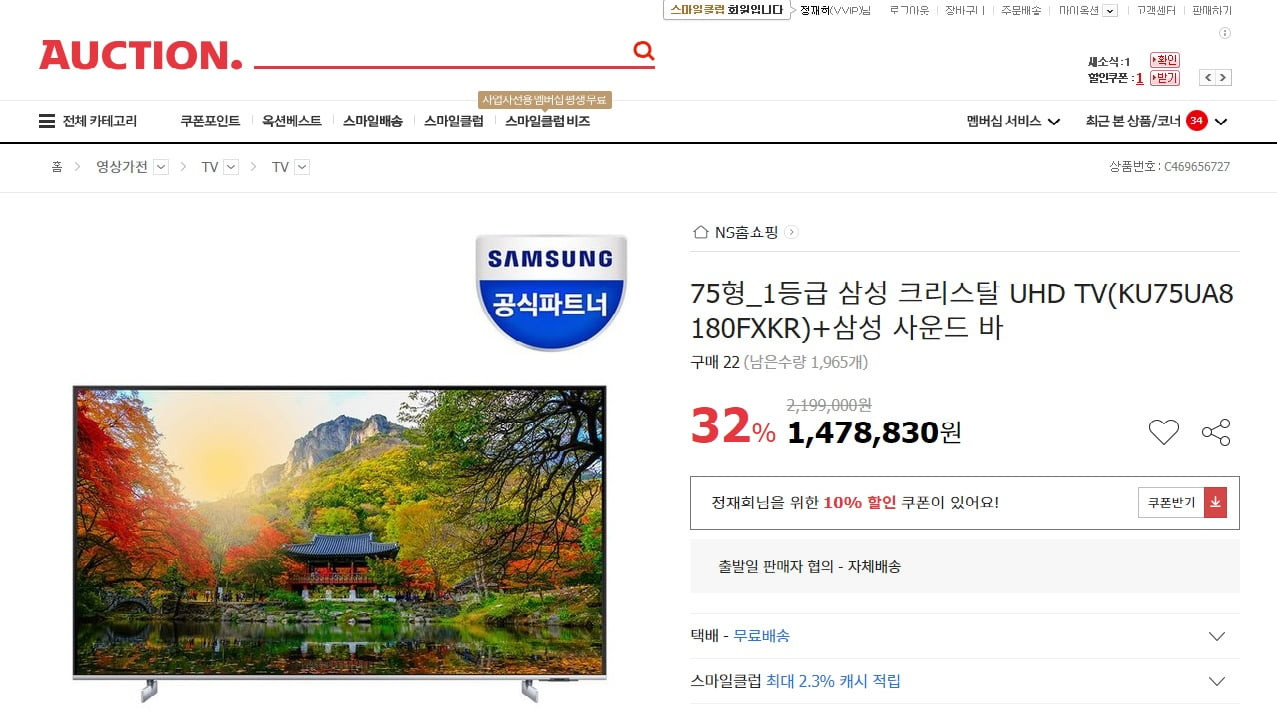
Task: Click the share icon beside the price
Action: (1216, 432)
